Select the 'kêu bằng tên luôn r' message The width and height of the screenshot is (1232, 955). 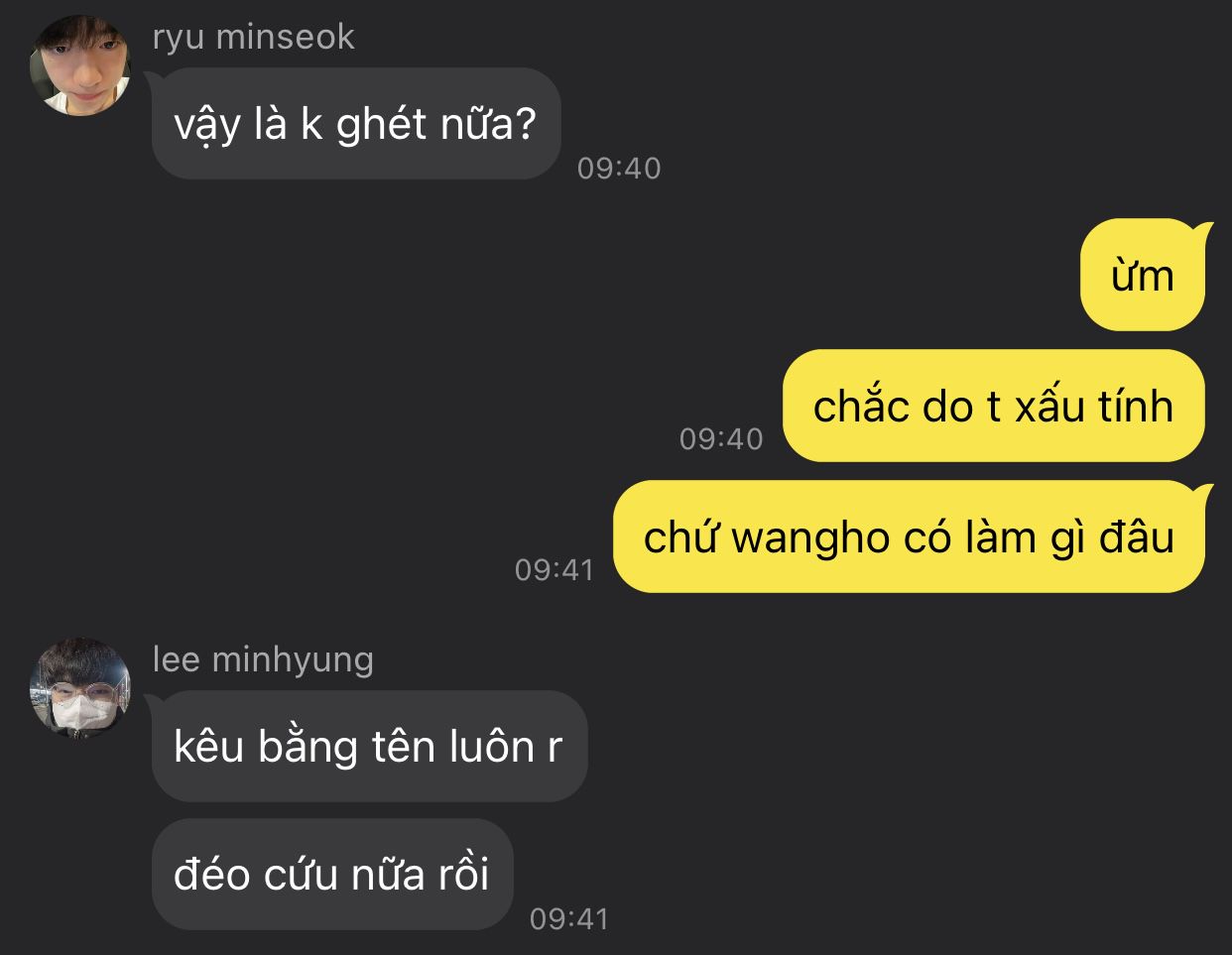369,747
